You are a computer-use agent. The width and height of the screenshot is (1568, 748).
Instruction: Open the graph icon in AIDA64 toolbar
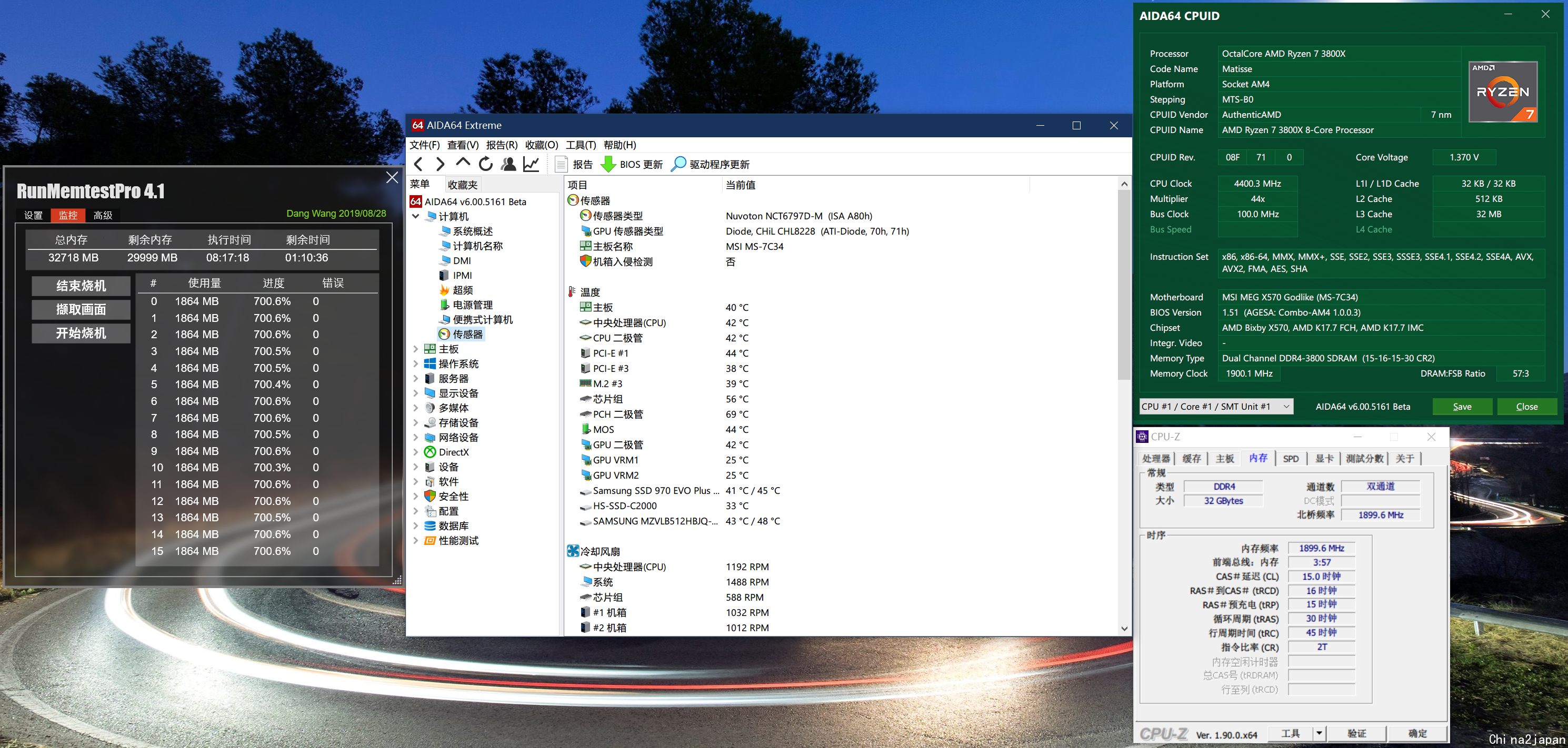[531, 164]
